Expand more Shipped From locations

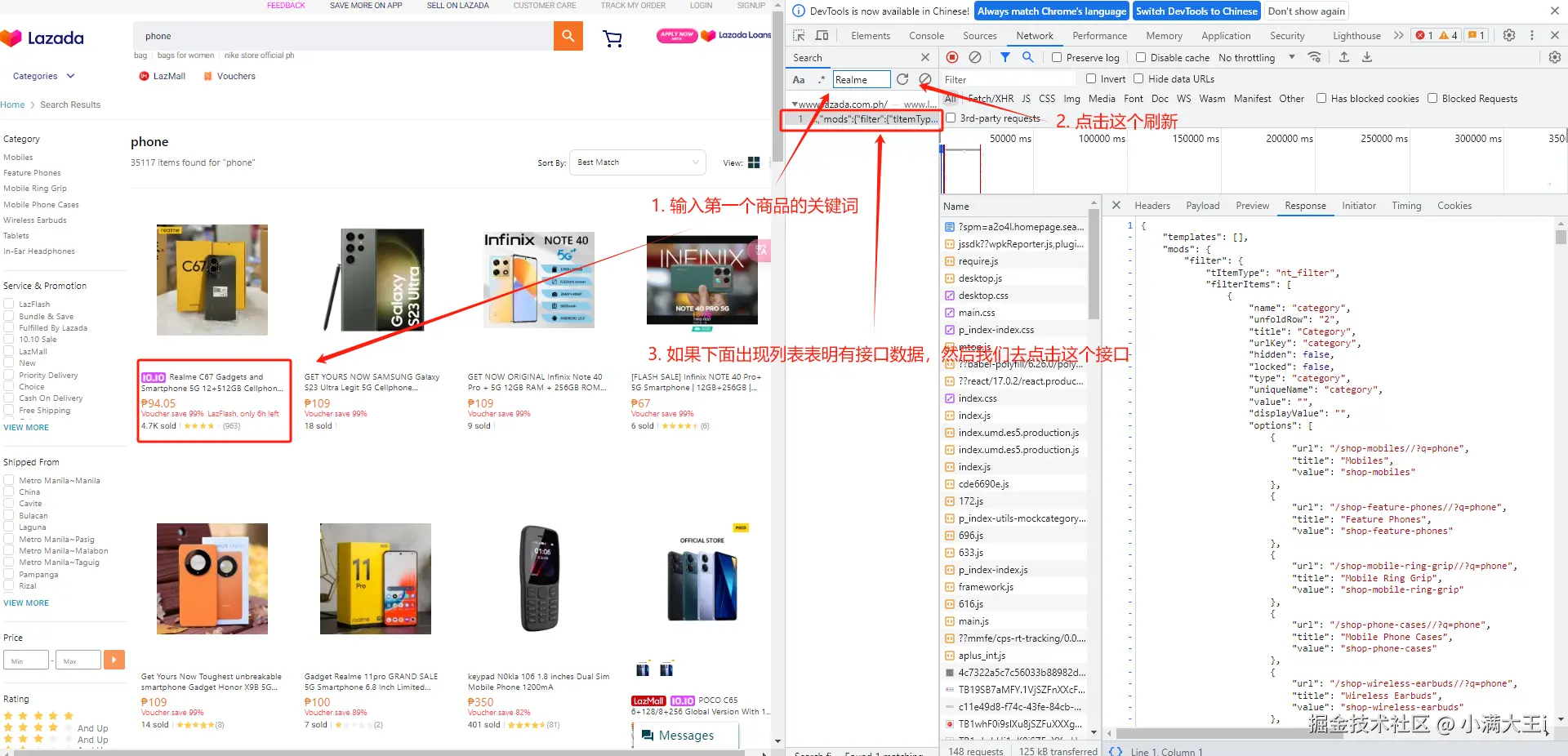point(26,603)
